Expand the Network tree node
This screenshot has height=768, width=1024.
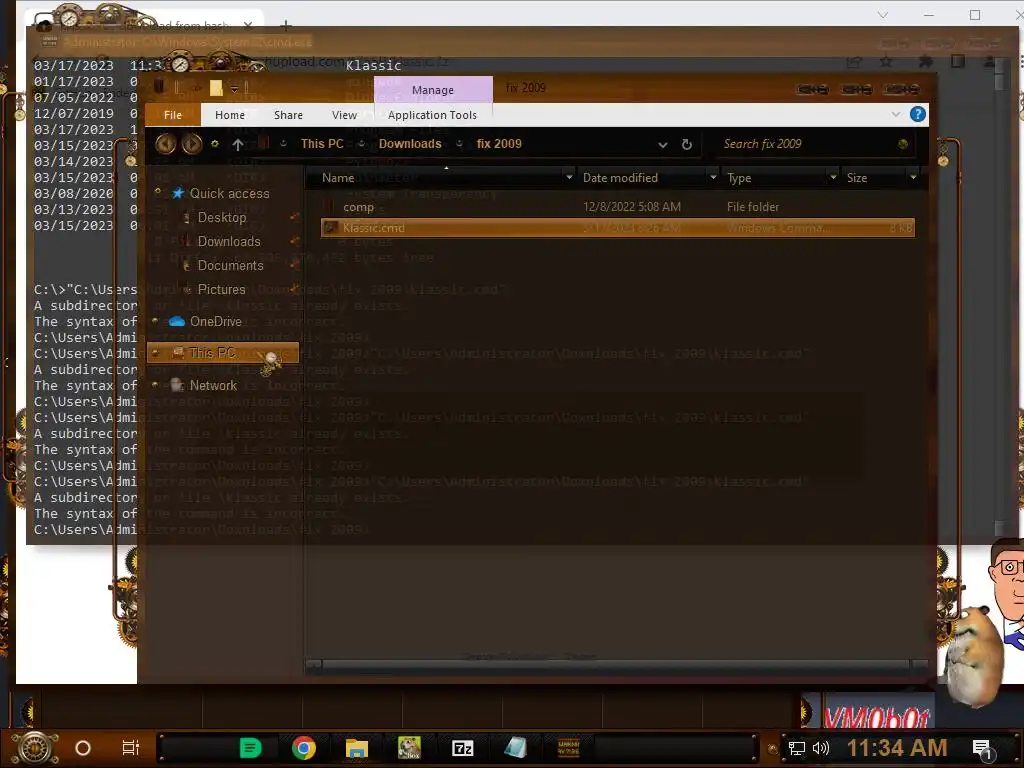click(155, 385)
